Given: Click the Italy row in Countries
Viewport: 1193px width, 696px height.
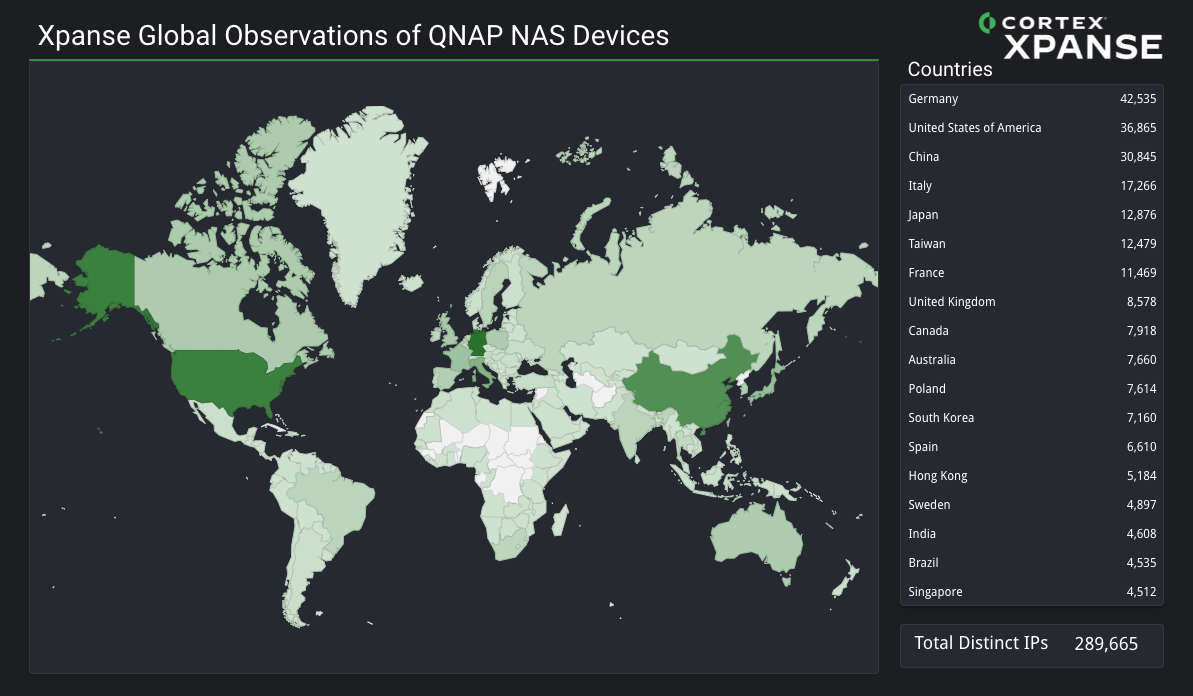Looking at the screenshot, I should tap(1032, 186).
